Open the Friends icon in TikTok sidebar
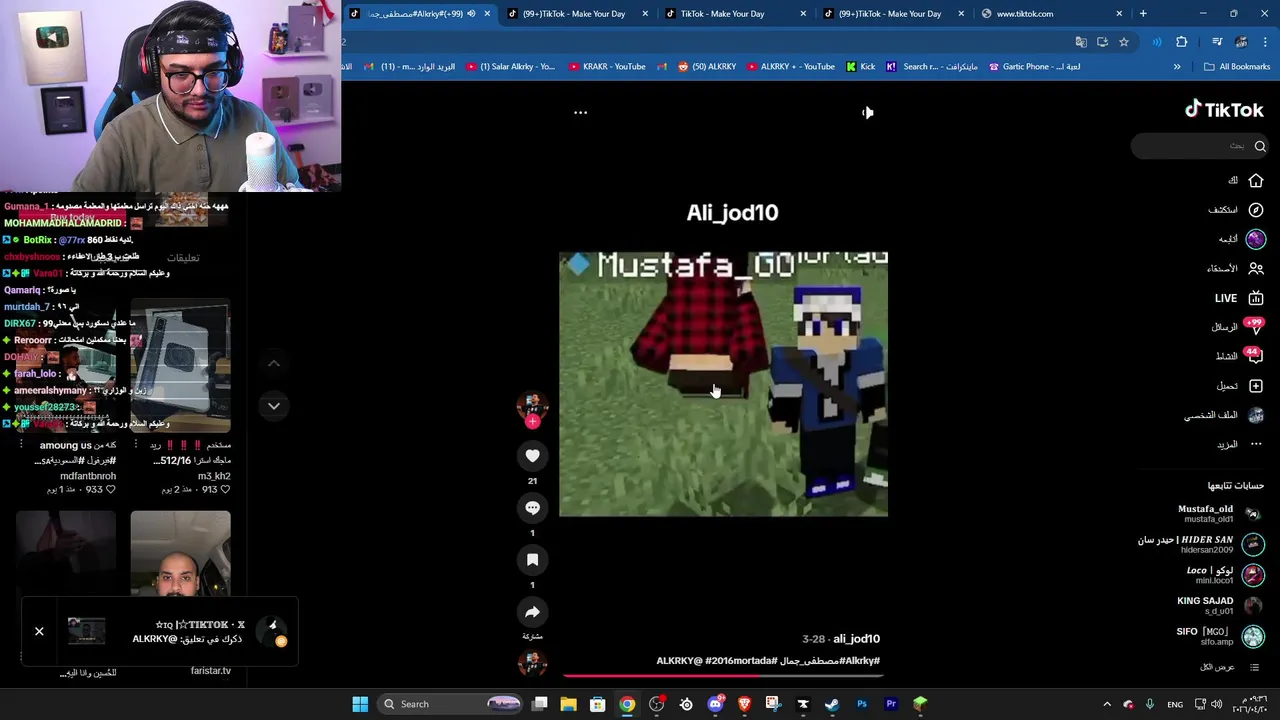The width and height of the screenshot is (1280, 720). (1256, 268)
